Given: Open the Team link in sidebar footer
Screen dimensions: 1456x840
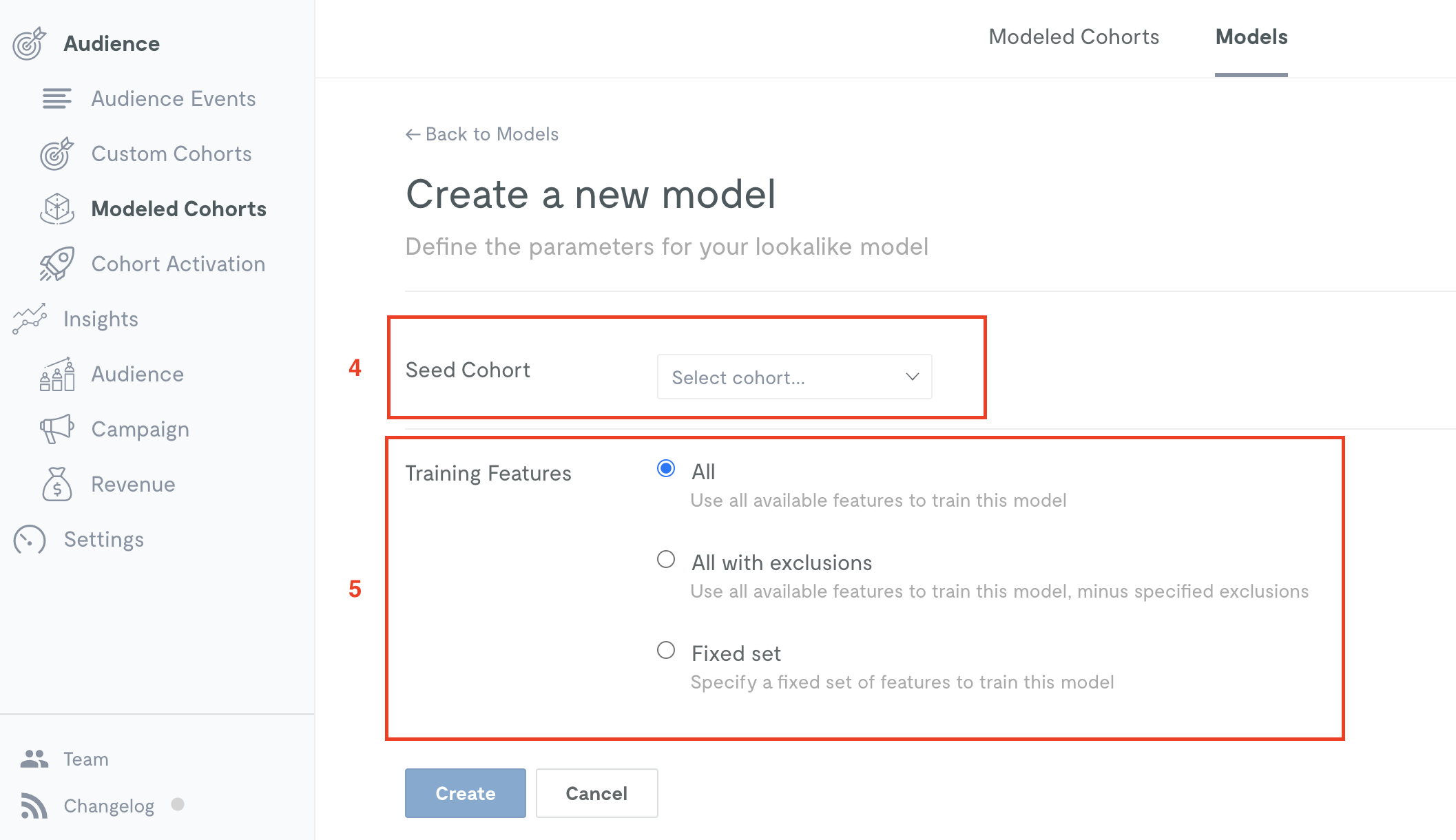Looking at the screenshot, I should 86,759.
